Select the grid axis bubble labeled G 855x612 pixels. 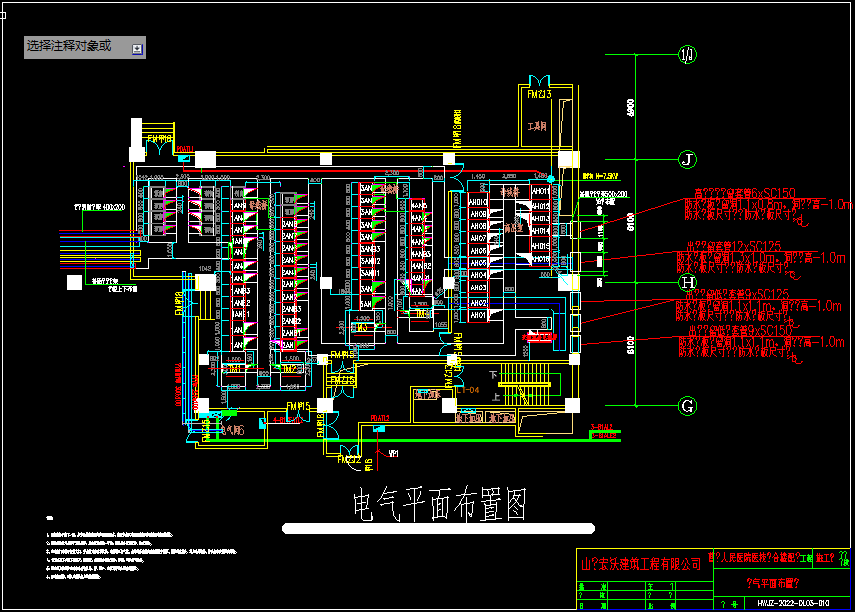click(687, 405)
